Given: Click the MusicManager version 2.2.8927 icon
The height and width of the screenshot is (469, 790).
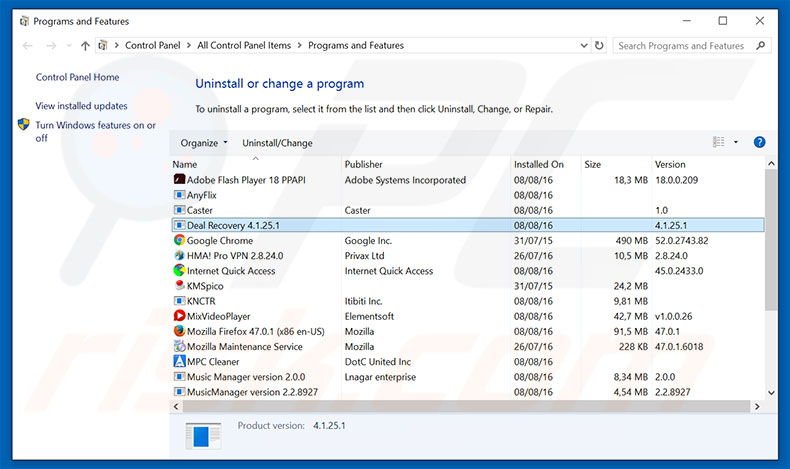Looking at the screenshot, I should (179, 391).
